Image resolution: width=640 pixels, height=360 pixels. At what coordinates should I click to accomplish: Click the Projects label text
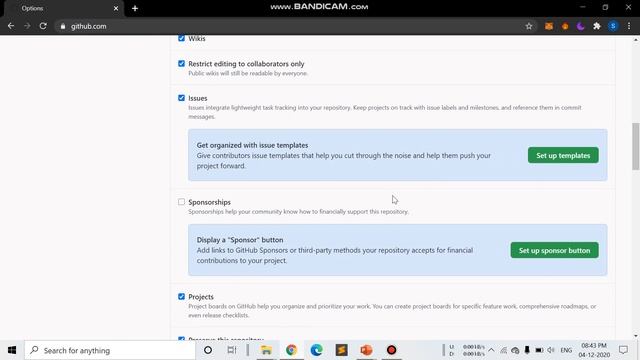click(x=201, y=297)
